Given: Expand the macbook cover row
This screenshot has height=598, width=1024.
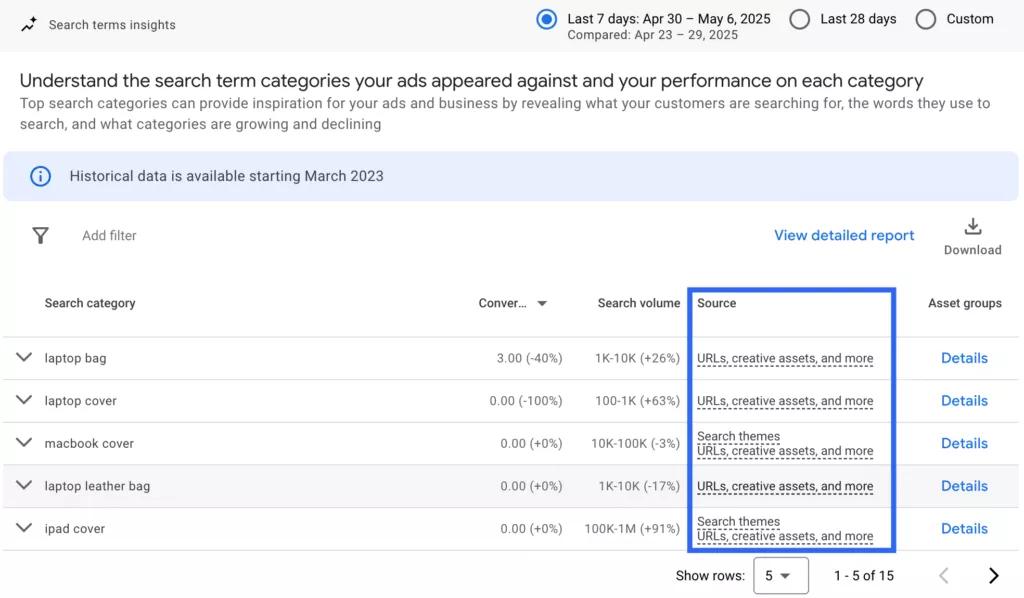Looking at the screenshot, I should pyautogui.click(x=24, y=443).
